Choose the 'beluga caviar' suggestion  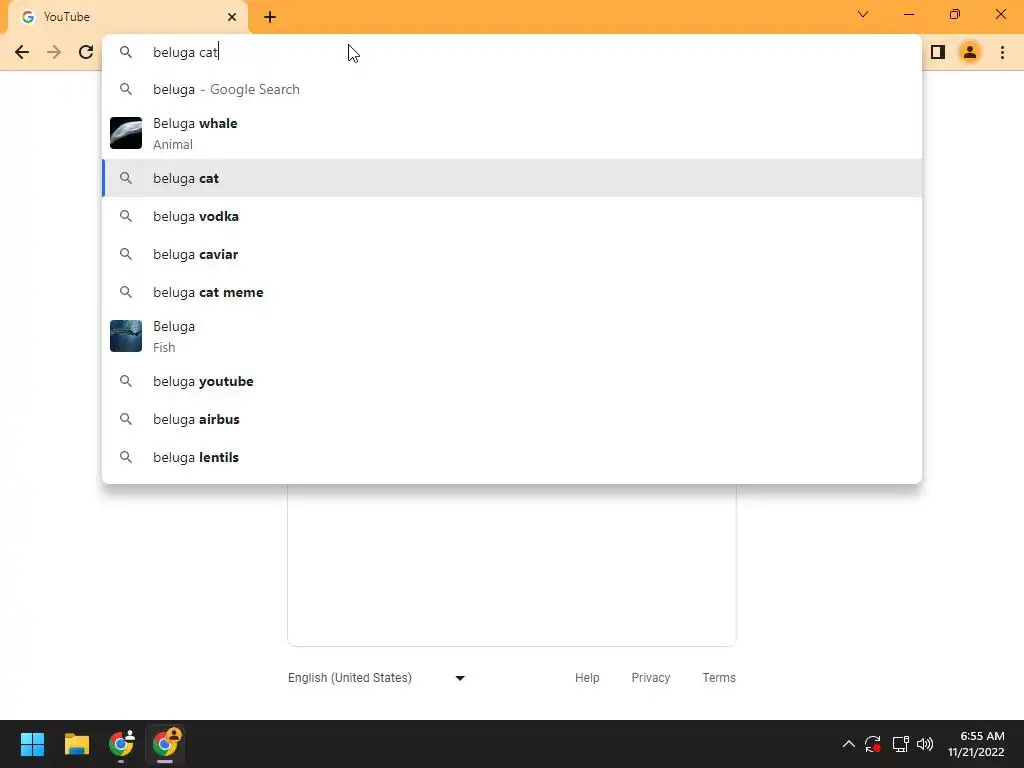tap(512, 254)
